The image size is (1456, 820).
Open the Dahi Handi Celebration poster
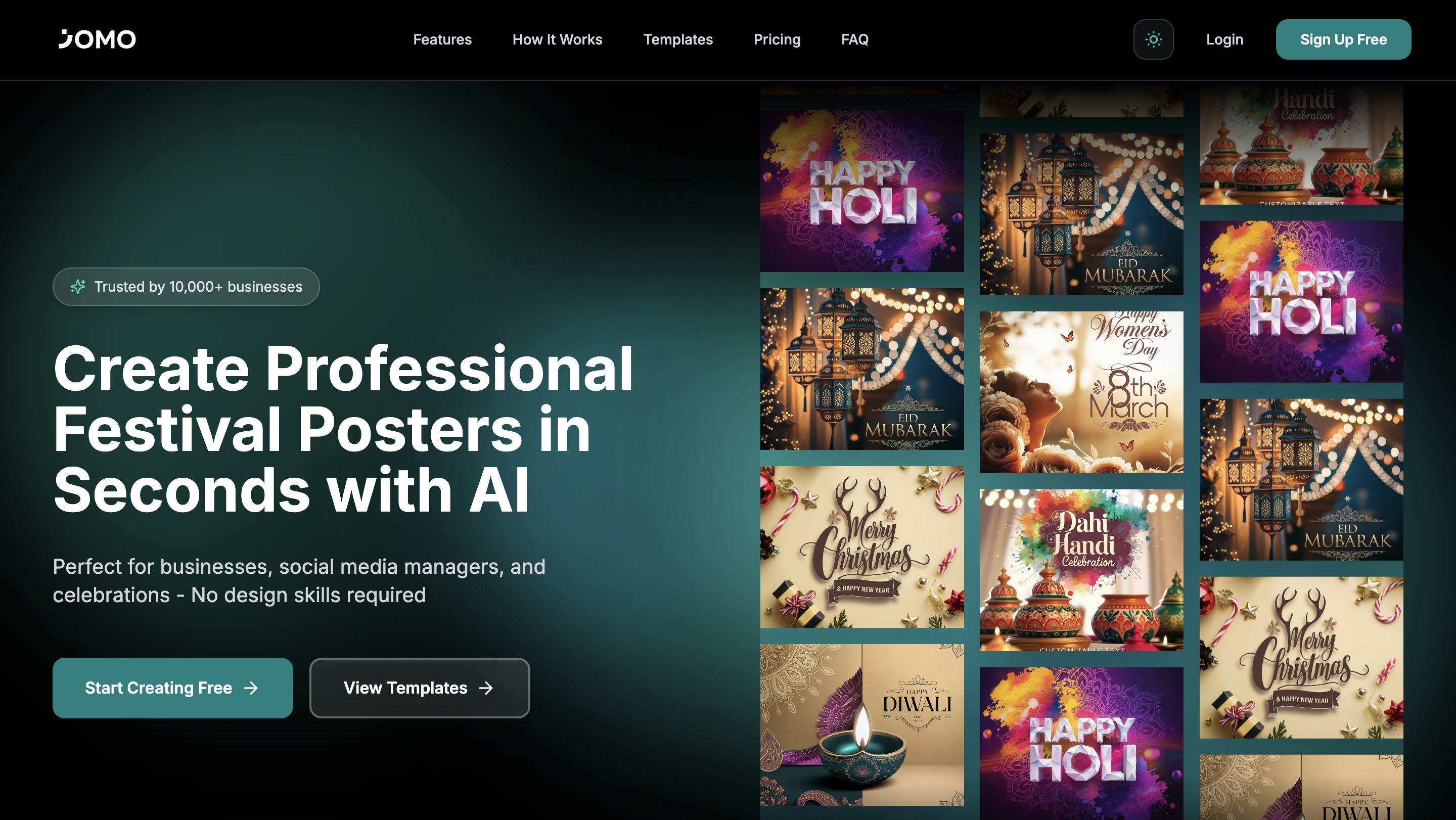(x=1081, y=570)
